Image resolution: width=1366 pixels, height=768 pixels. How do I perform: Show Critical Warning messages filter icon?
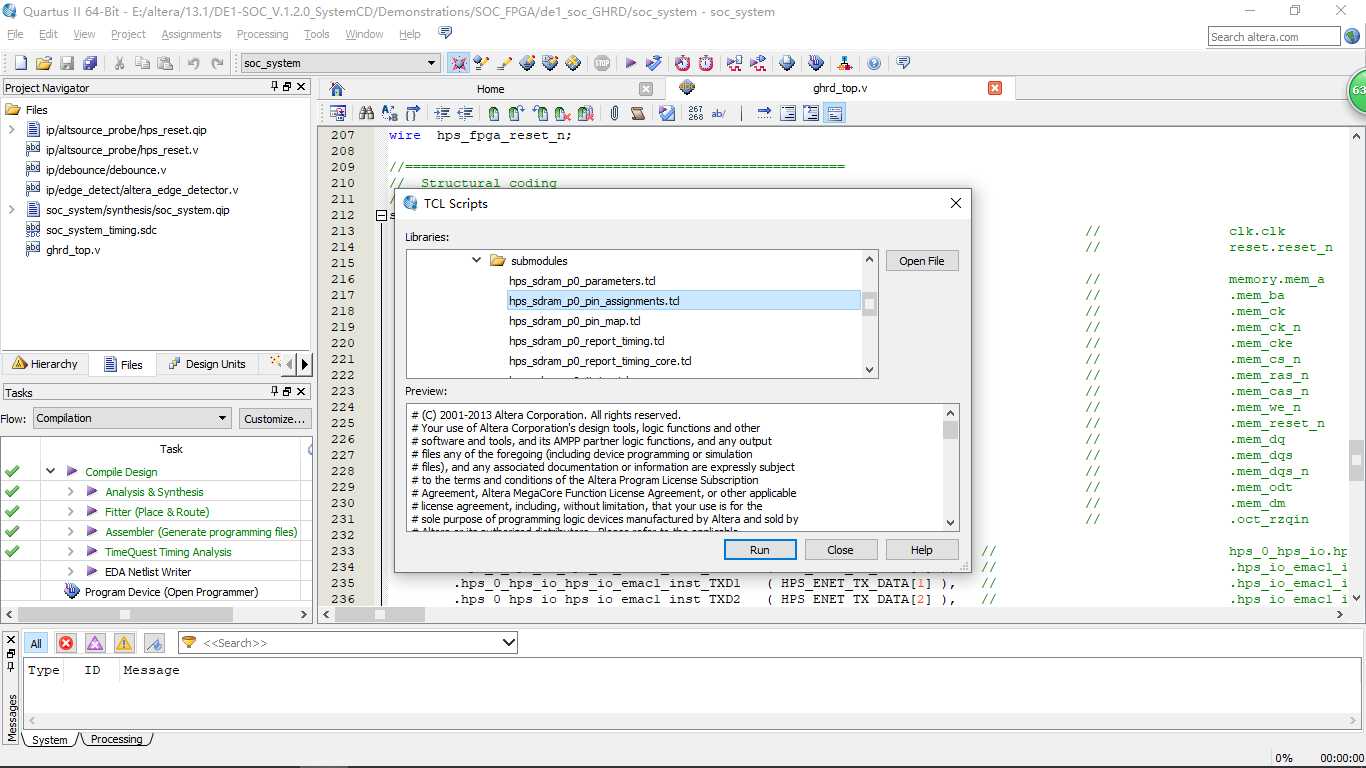point(95,643)
